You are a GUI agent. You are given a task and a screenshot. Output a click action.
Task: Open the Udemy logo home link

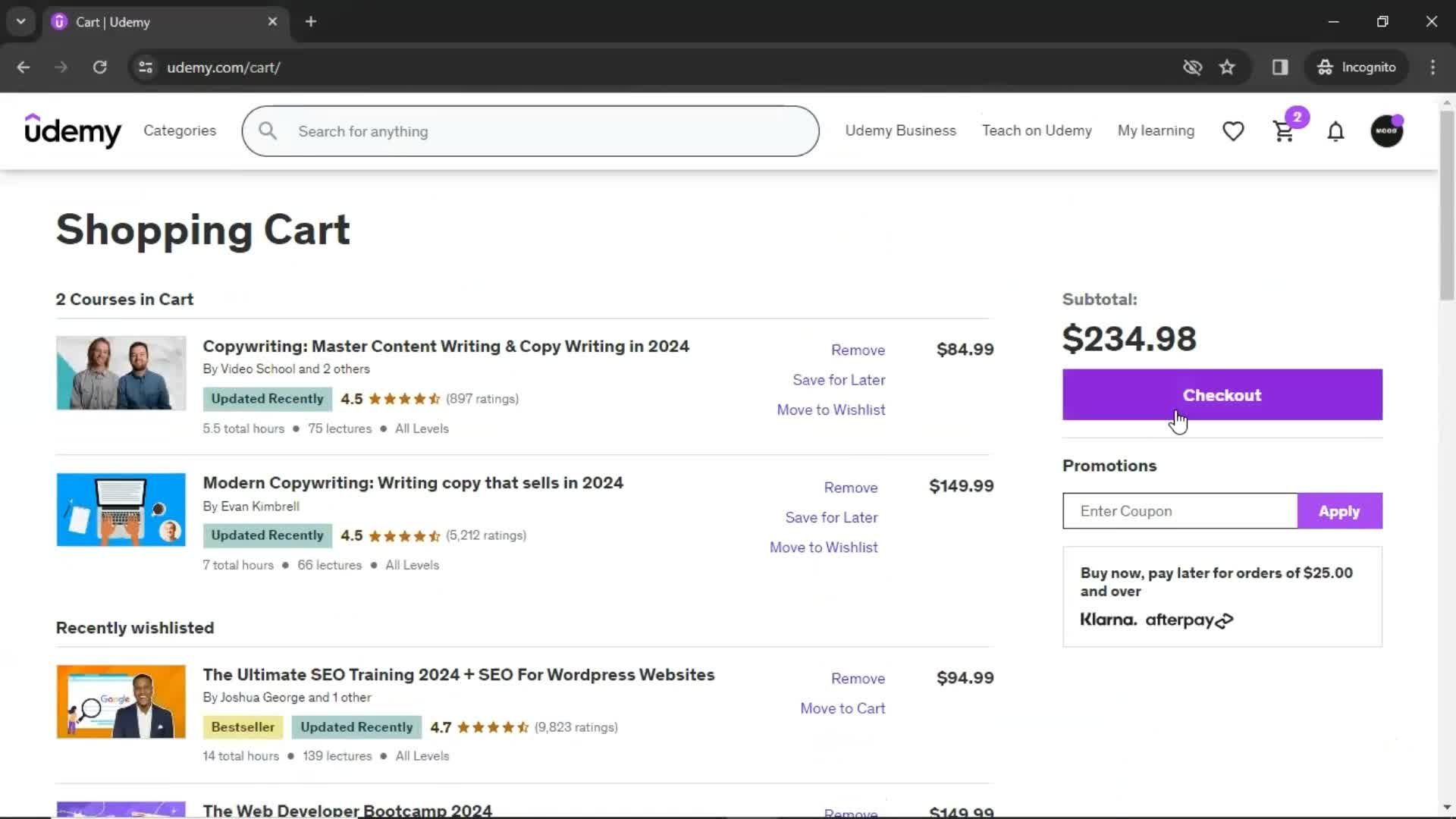tap(73, 131)
